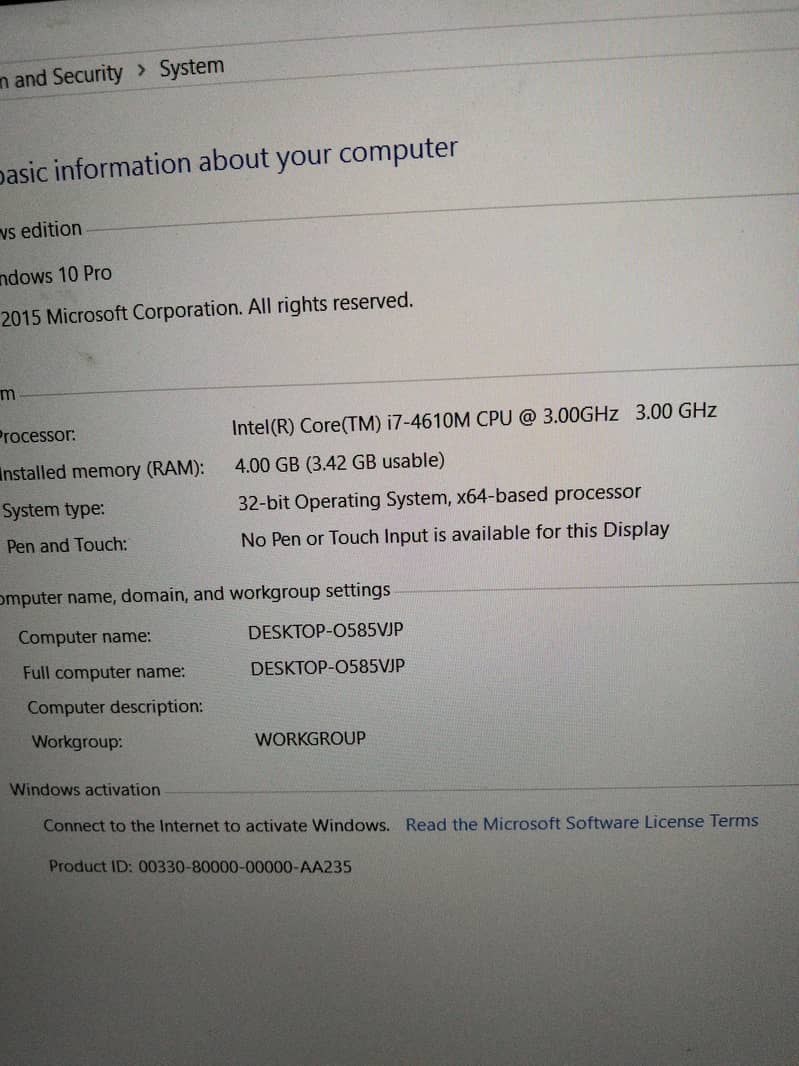The height and width of the screenshot is (1066, 799).
Task: Click the Full computer name: label
Action: (103, 672)
